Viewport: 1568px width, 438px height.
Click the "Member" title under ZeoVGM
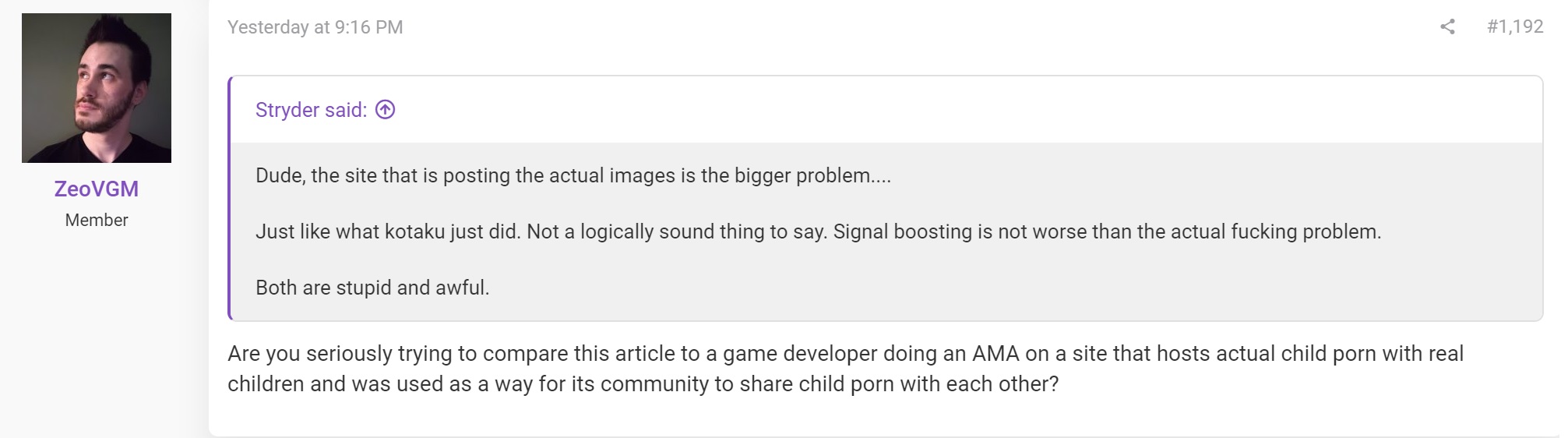tap(97, 220)
